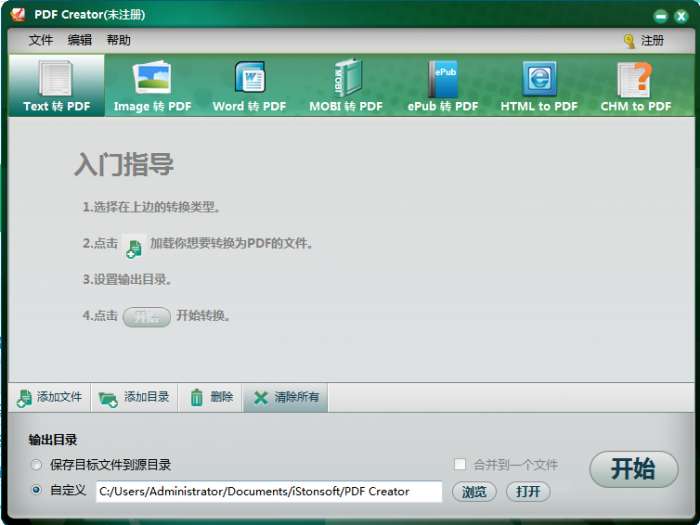Viewport: 700px width, 525px height.
Task: Select the ePub 转 PDF book icon
Action: coord(443,79)
